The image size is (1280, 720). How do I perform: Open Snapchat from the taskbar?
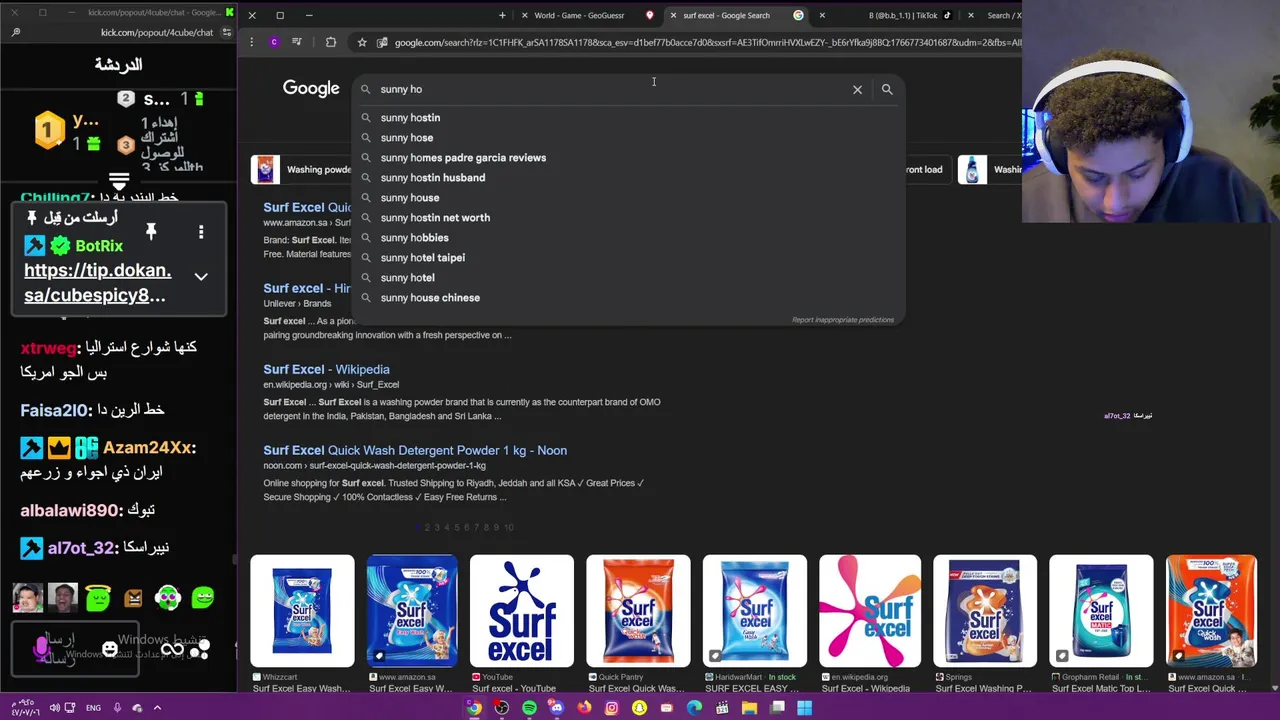(639, 708)
